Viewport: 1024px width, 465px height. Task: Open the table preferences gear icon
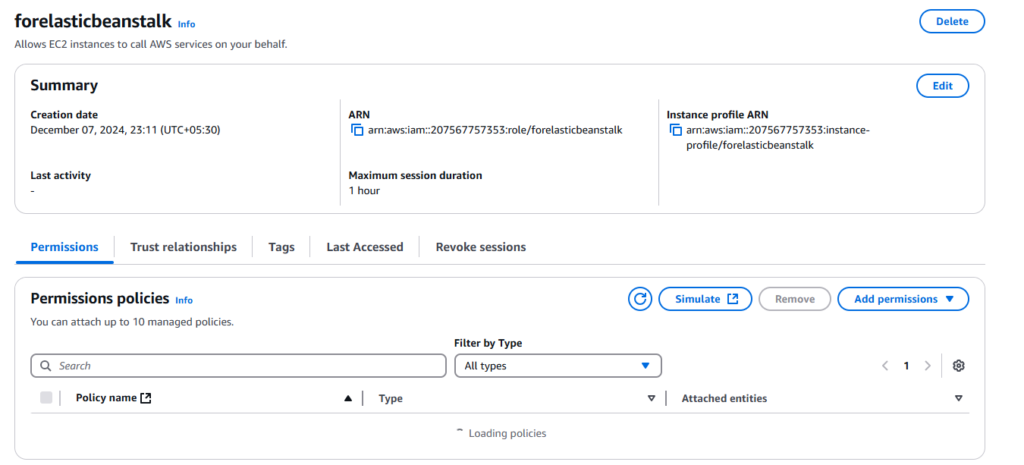tap(958, 366)
